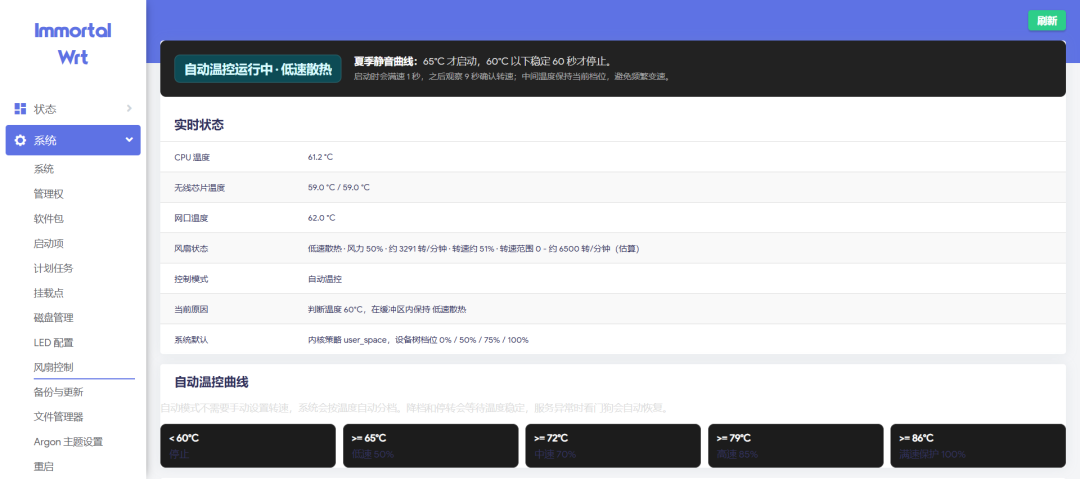Click 网口温度 value 62.0 °C
1080x479 pixels.
point(322,218)
